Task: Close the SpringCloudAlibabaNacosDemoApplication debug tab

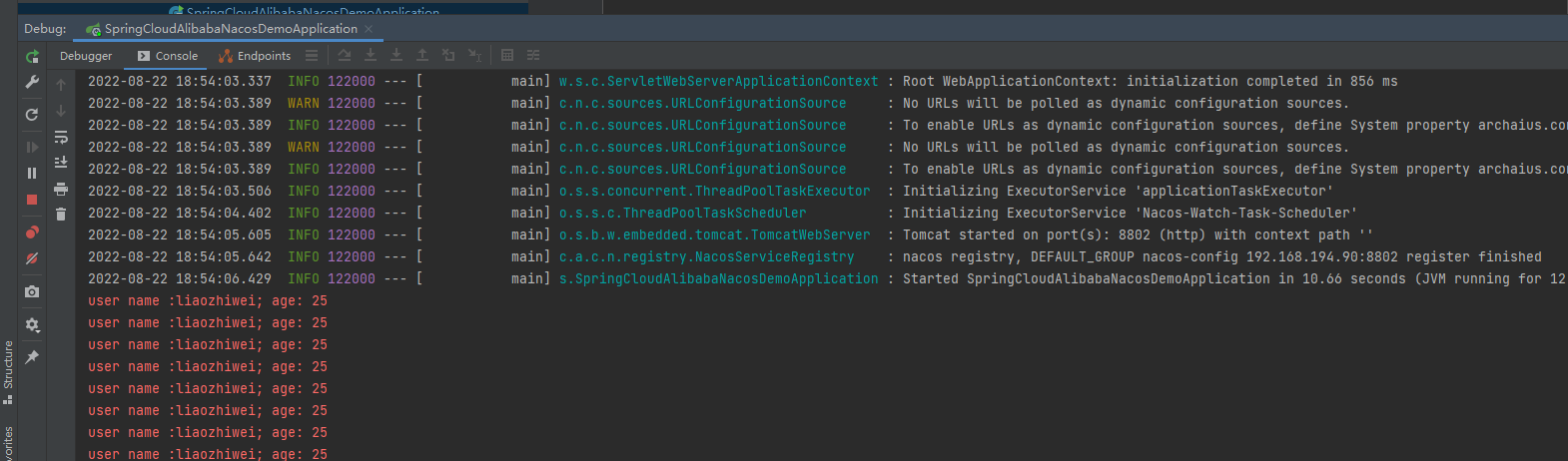Action: pyautogui.click(x=369, y=29)
